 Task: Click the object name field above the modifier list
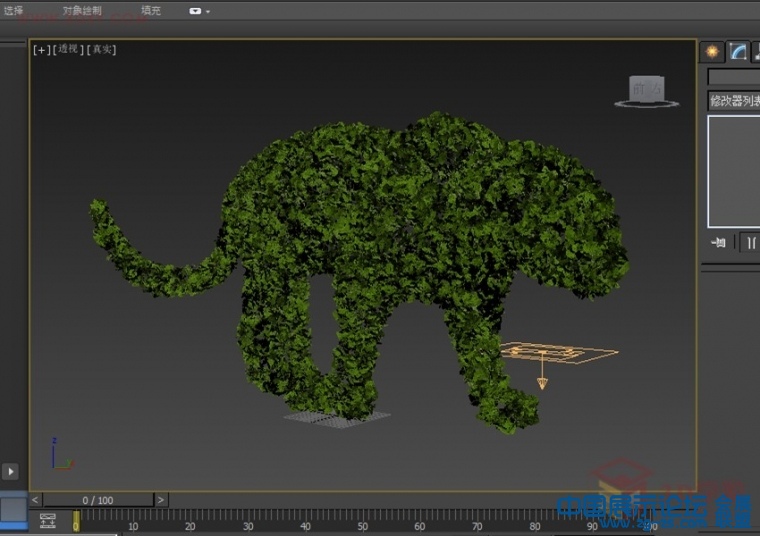coord(734,77)
